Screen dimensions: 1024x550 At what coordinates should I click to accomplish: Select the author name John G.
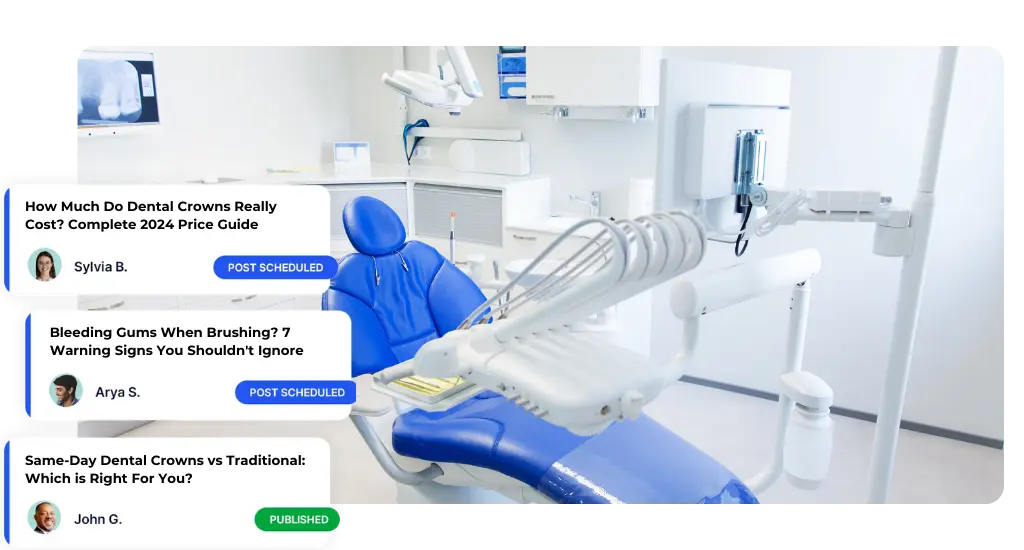[x=98, y=519]
